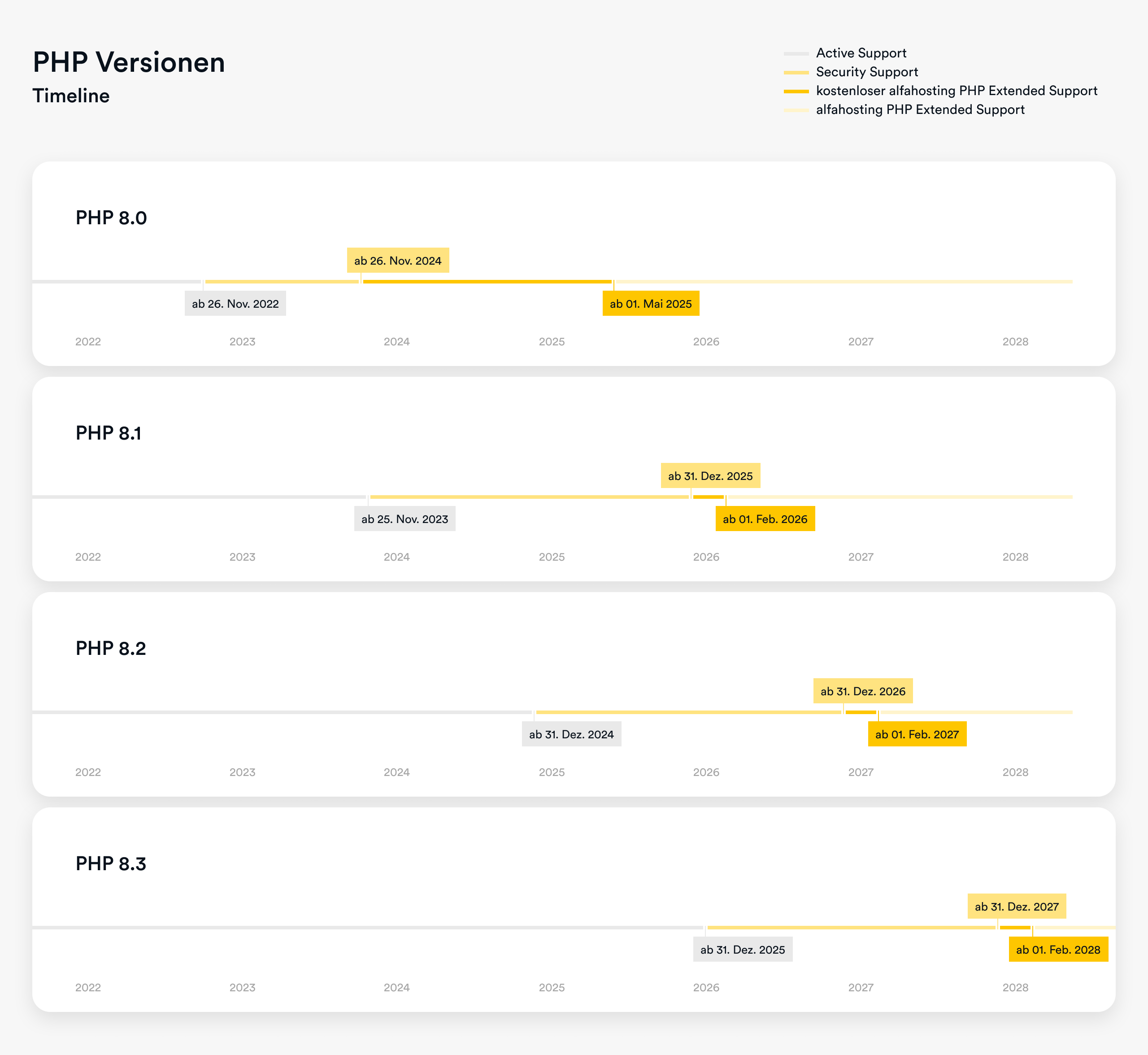
Task: Click the 'ab 01. Feb. 2026' marker
Action: pos(765,519)
